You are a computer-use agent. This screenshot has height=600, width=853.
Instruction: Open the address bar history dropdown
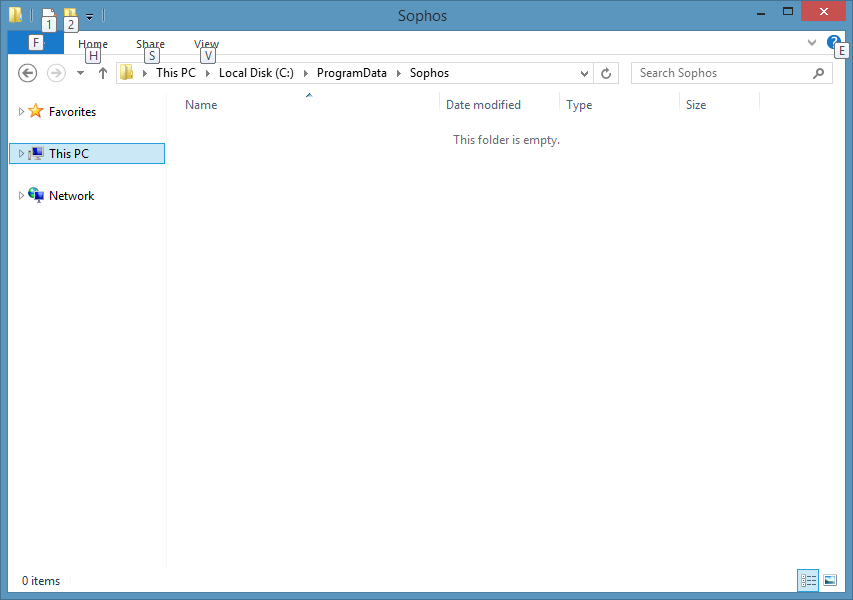pyautogui.click(x=584, y=73)
